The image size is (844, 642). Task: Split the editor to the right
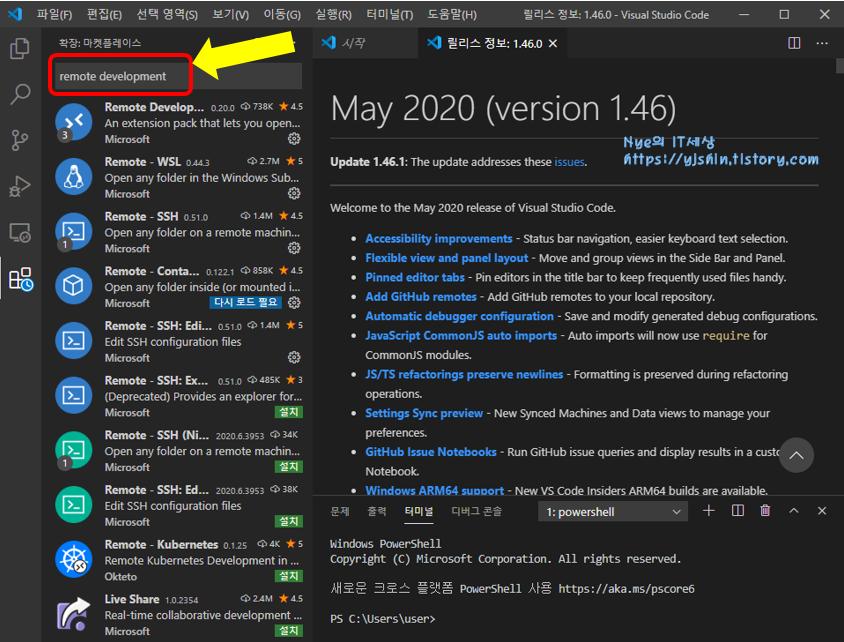(x=794, y=43)
